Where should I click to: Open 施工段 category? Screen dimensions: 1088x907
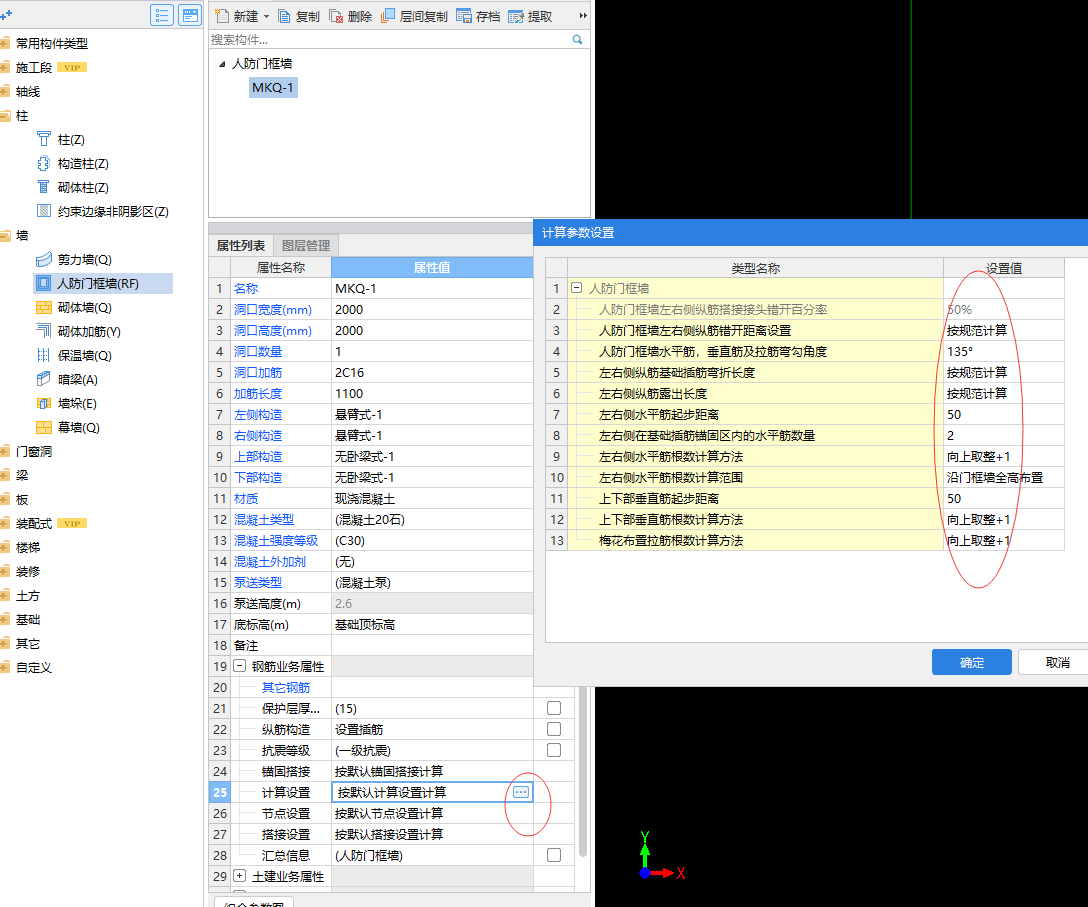[34, 67]
